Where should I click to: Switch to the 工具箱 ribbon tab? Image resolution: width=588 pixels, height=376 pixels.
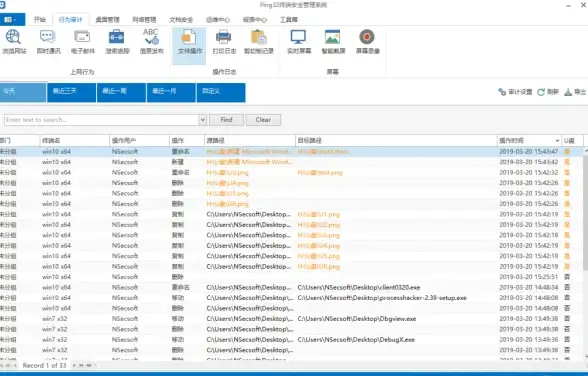[x=289, y=19]
